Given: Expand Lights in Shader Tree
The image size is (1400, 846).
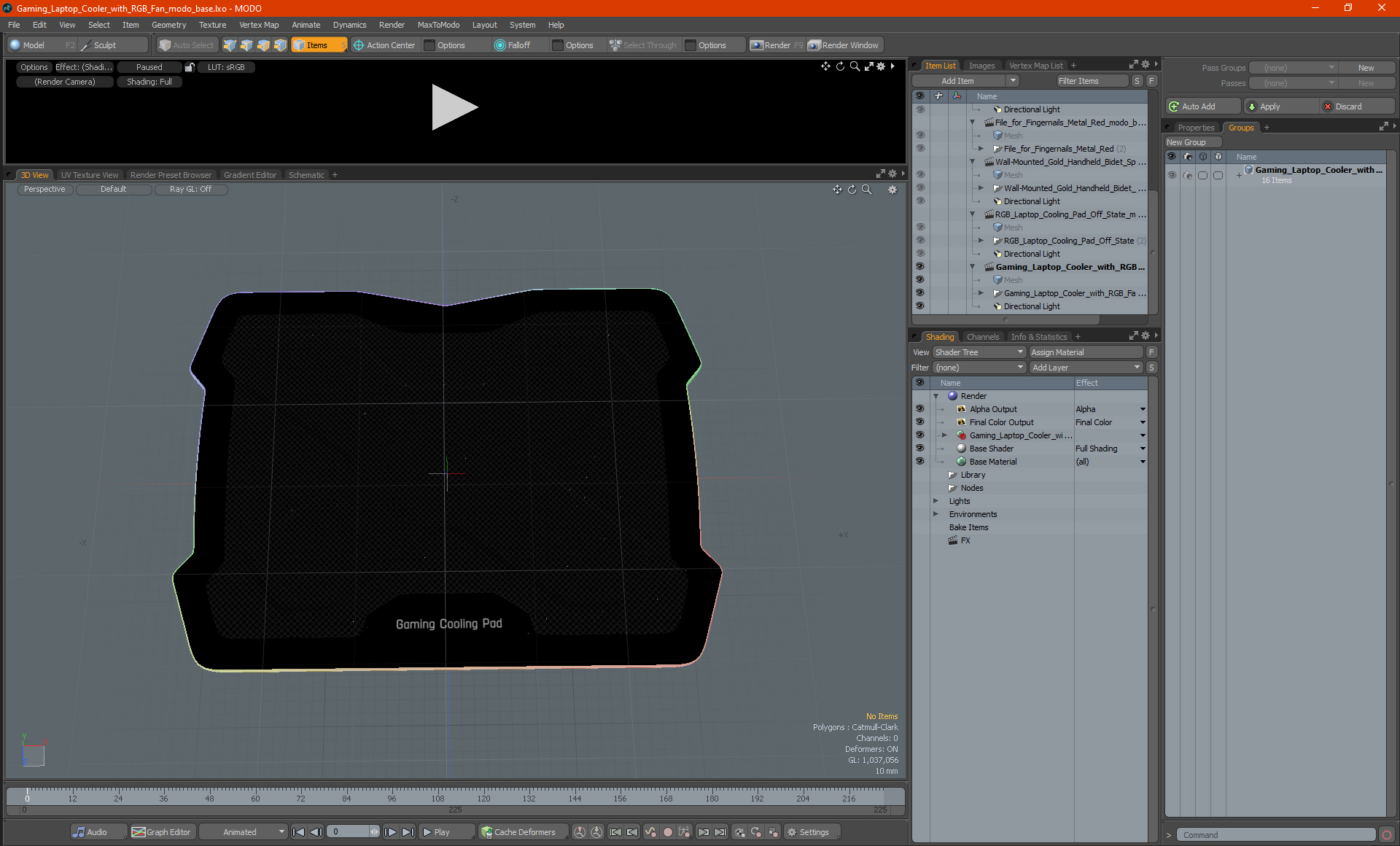Looking at the screenshot, I should coord(936,501).
